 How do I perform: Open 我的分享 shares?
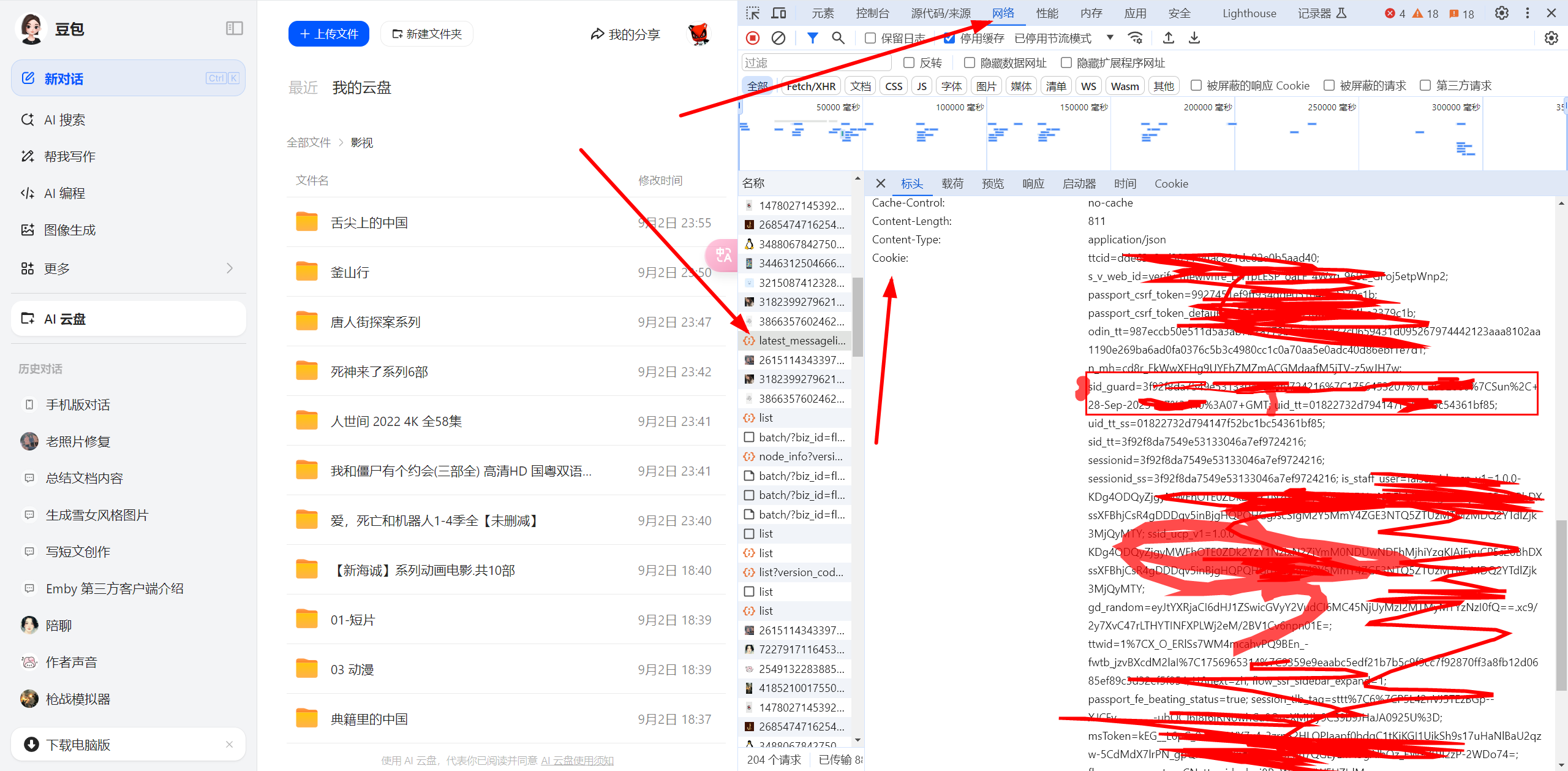click(625, 34)
